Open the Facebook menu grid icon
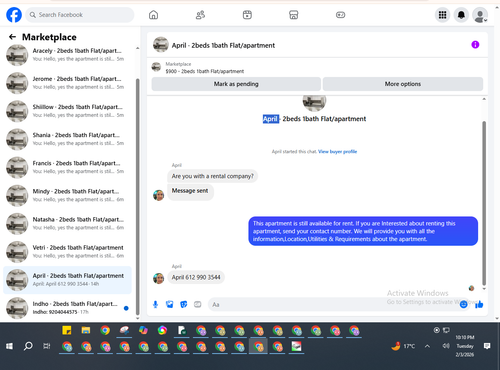 [442, 15]
